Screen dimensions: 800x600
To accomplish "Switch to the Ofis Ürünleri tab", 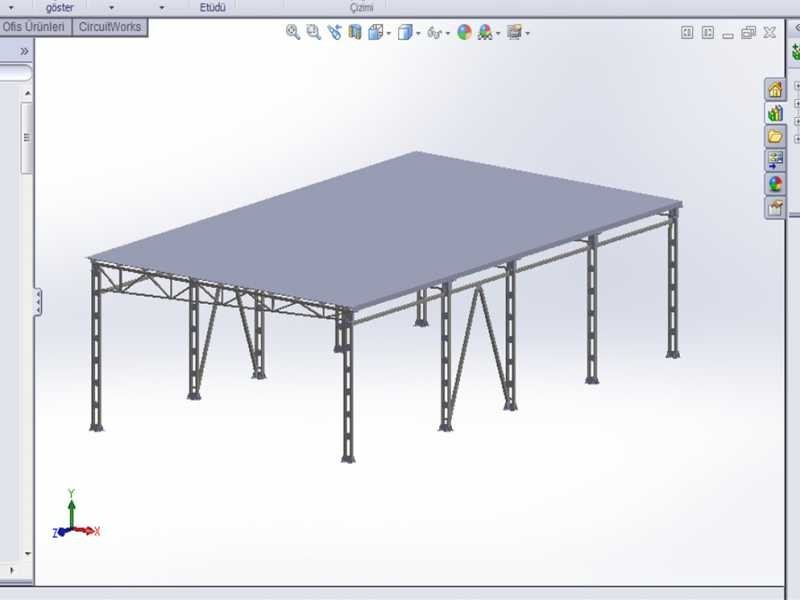I will 34,27.
